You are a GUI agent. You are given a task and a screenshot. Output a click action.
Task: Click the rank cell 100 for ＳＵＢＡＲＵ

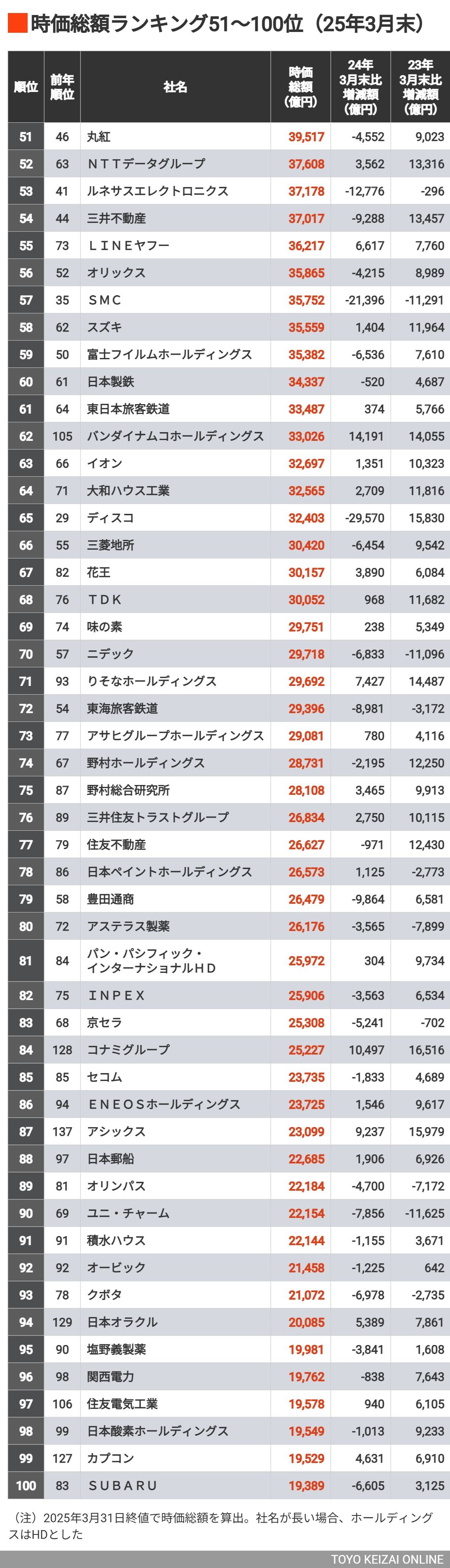(x=26, y=1485)
